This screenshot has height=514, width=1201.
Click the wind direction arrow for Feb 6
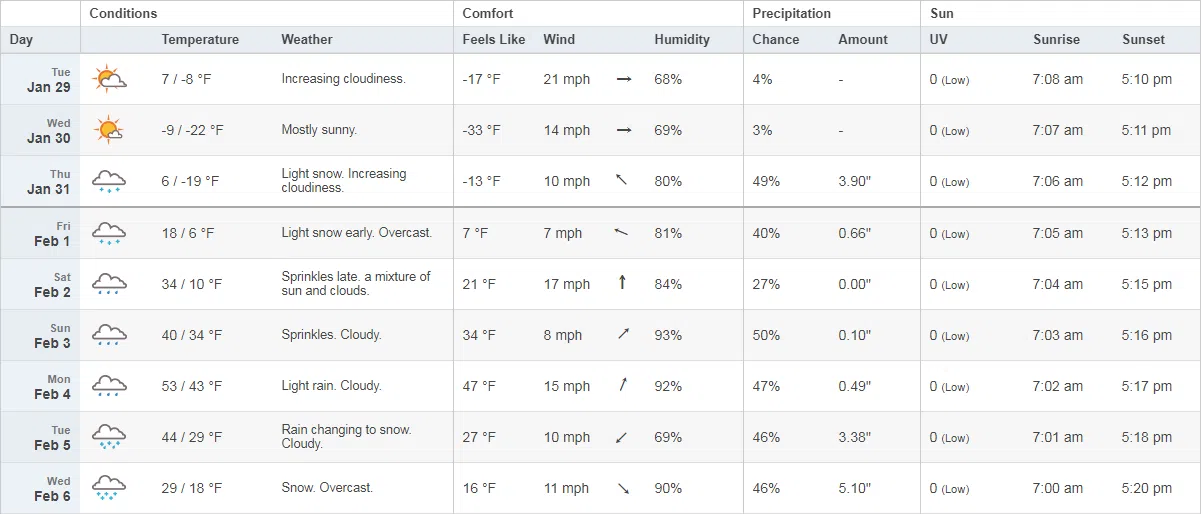(x=623, y=488)
